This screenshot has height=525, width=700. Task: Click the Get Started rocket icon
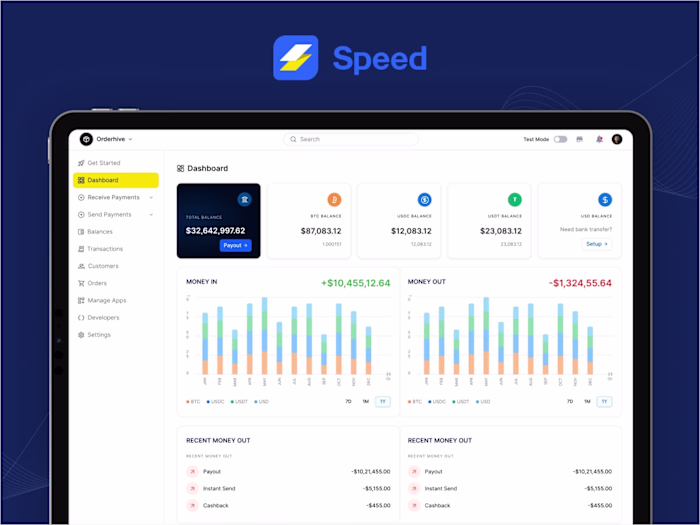81,163
